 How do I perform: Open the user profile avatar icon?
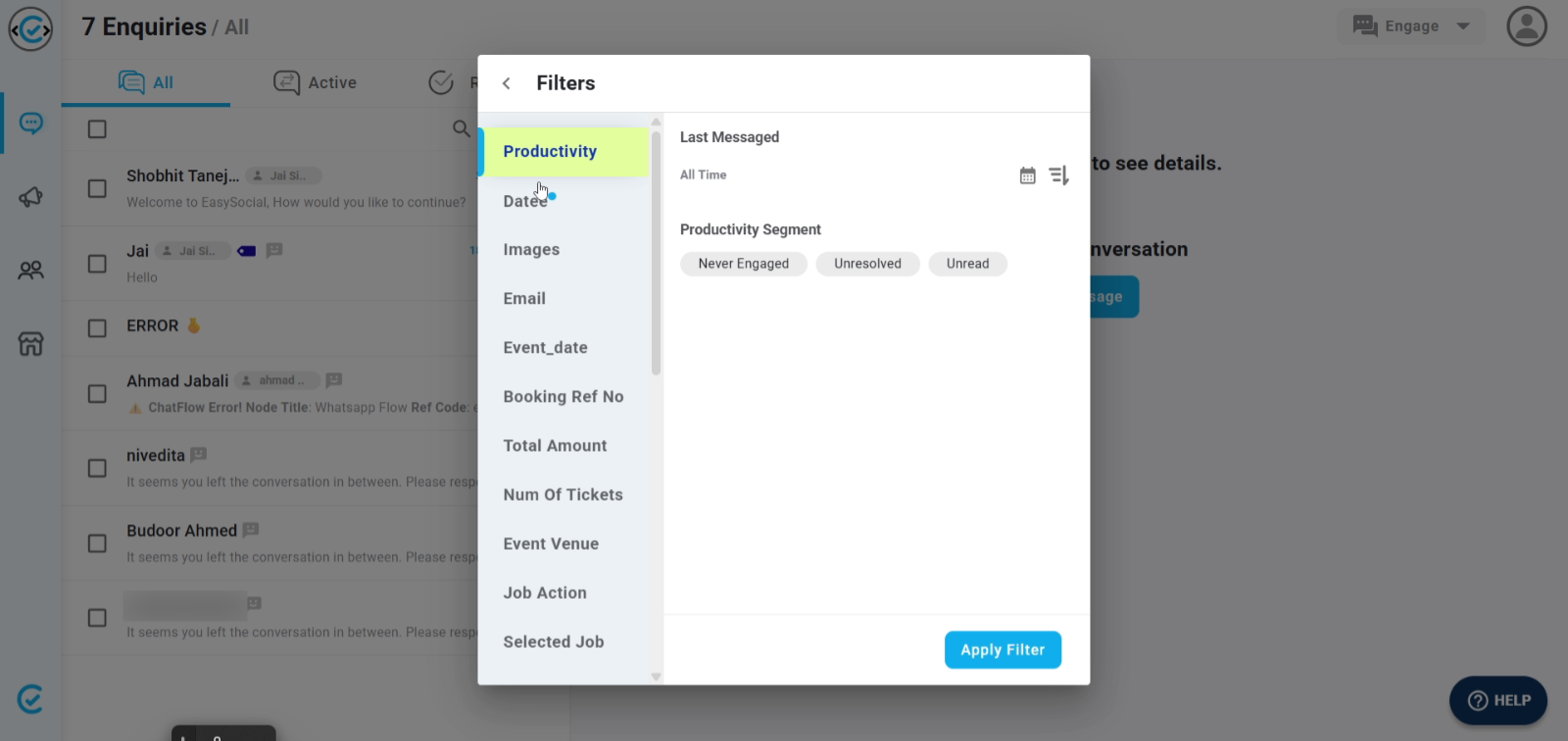tap(1526, 26)
